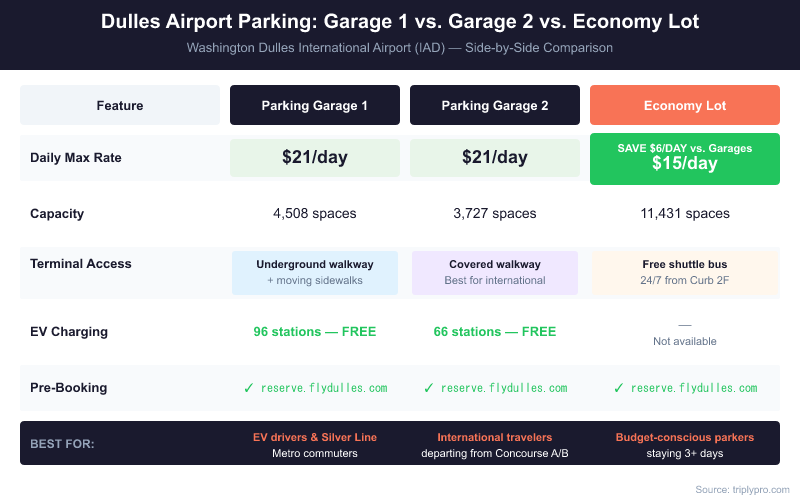The width and height of the screenshot is (800, 500).
Task: Click the 66 stations — FREE text
Action: pos(495,331)
